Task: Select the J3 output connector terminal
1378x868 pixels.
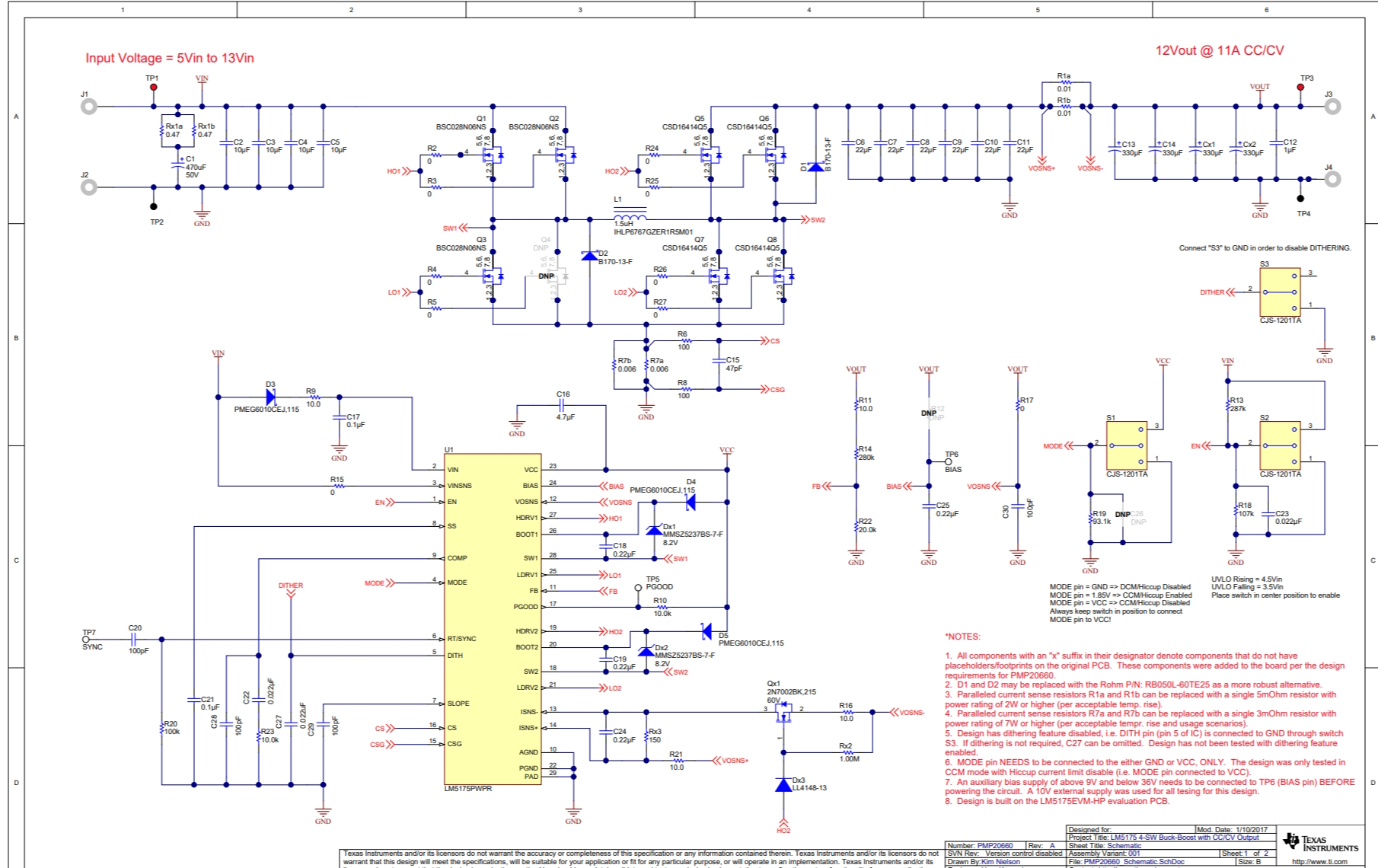Action: [1332, 107]
